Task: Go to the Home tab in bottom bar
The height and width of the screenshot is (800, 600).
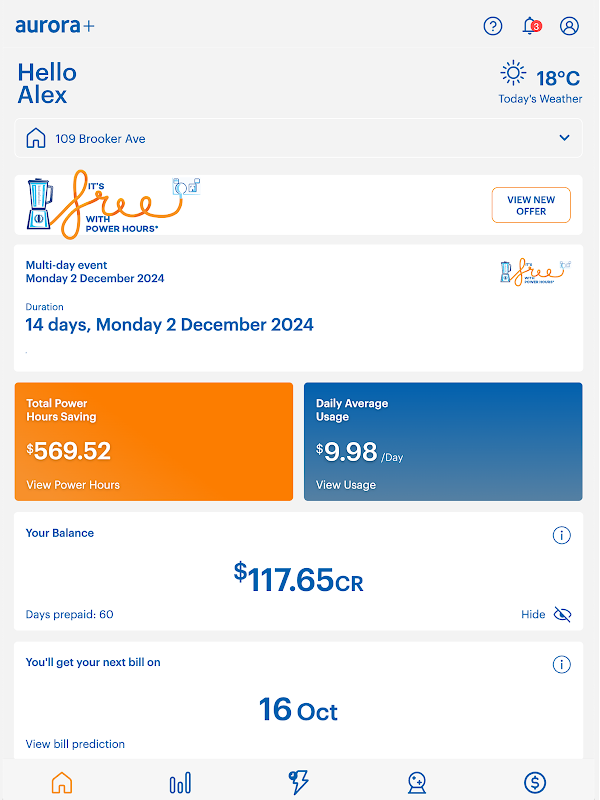Action: (x=62, y=783)
